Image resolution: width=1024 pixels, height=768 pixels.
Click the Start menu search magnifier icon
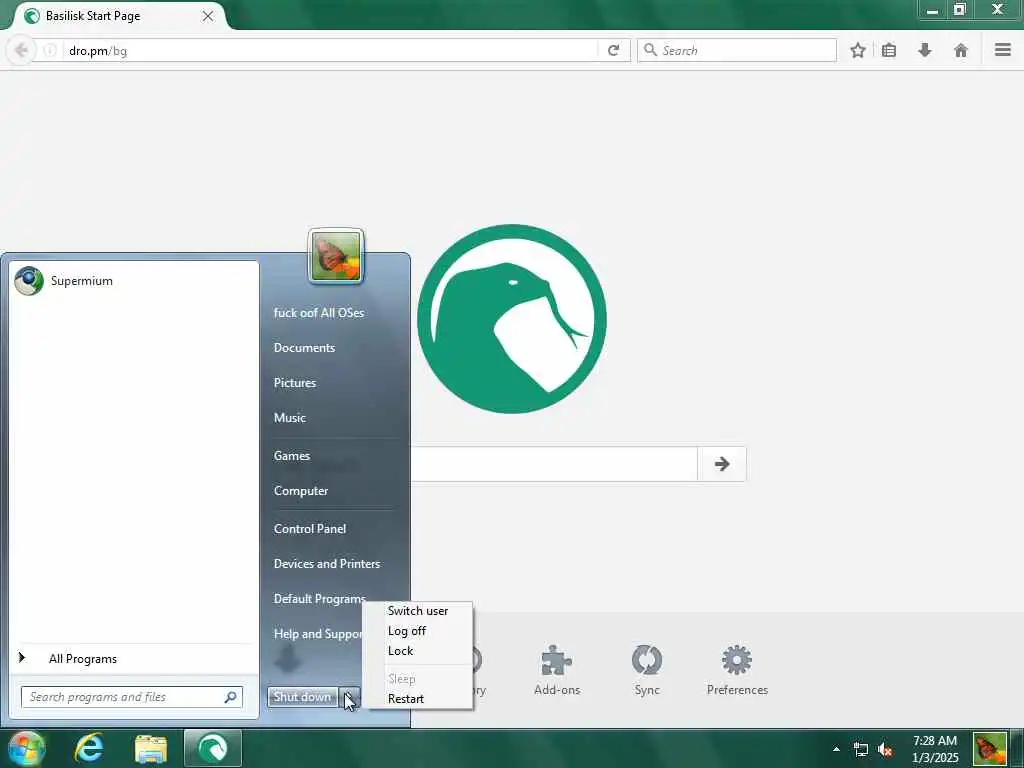(231, 697)
